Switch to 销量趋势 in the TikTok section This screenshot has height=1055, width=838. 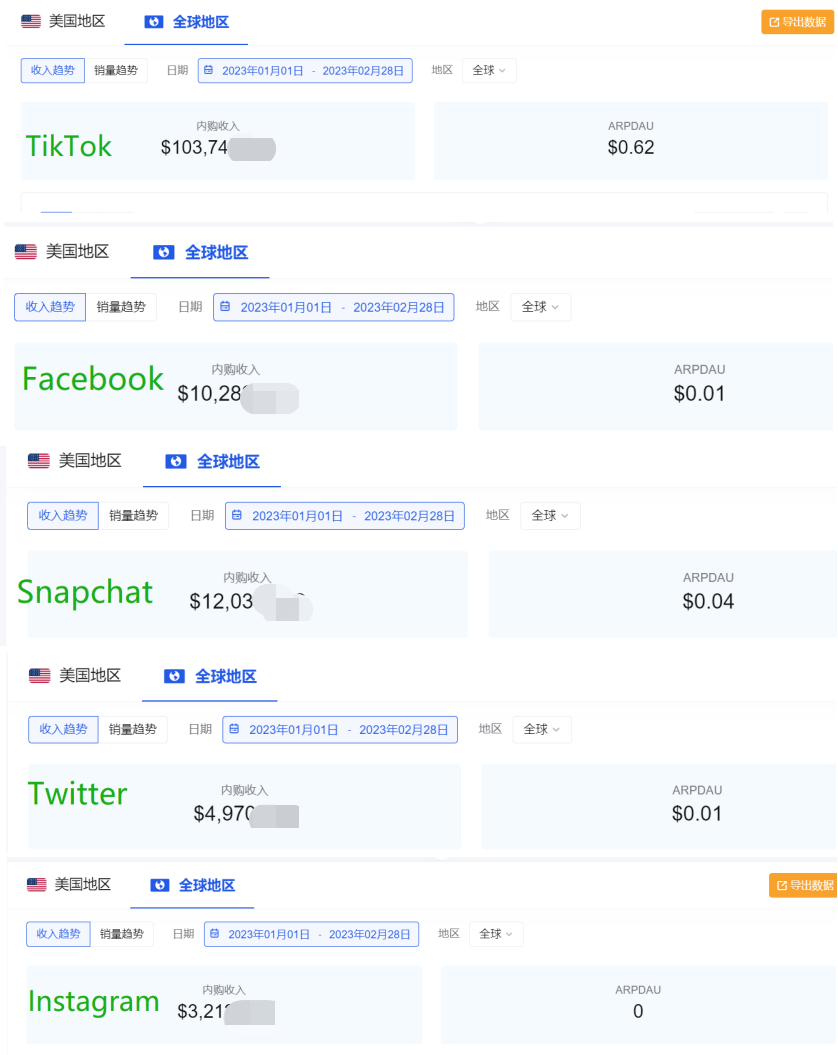point(116,70)
